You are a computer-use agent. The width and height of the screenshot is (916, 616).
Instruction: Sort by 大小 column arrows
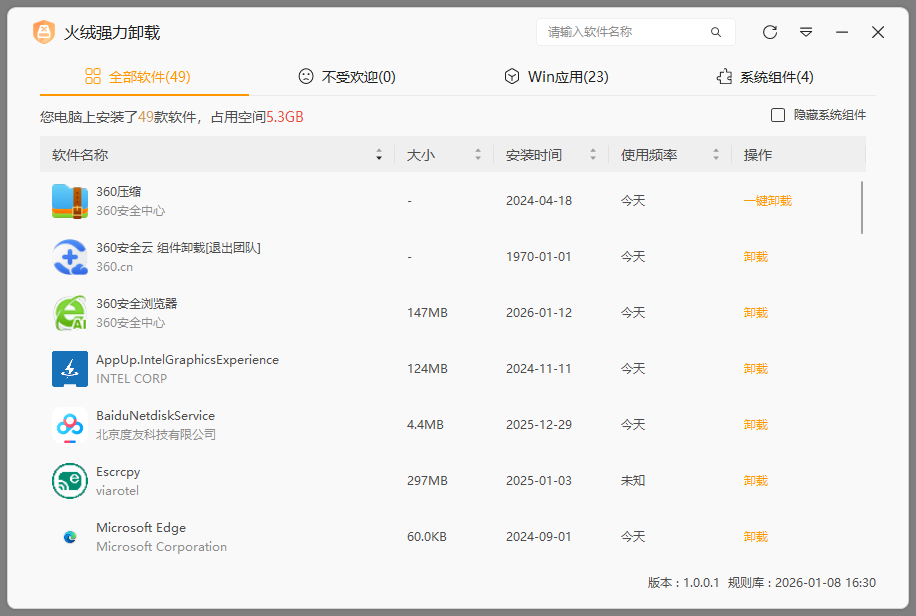tap(478, 154)
